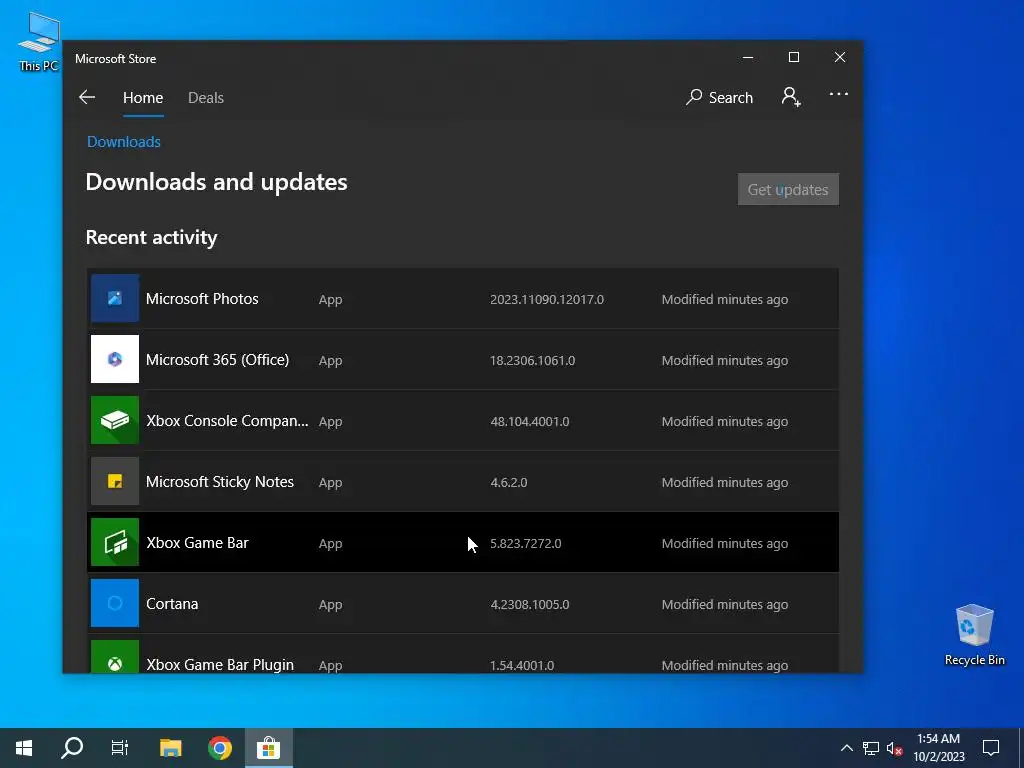The width and height of the screenshot is (1024, 768).
Task: Minimize the Microsoft Store window
Action: click(748, 57)
